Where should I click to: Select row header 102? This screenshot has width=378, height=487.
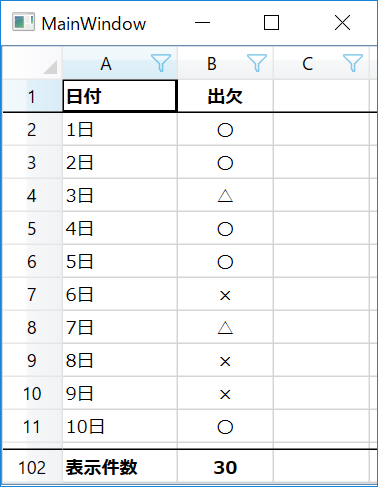coord(32,467)
